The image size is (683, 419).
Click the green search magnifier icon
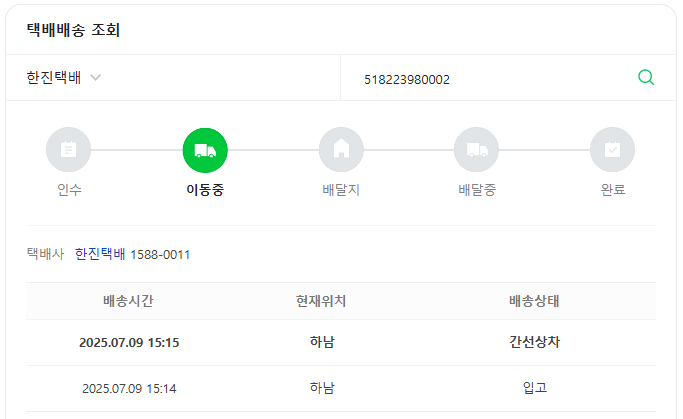[x=646, y=78]
